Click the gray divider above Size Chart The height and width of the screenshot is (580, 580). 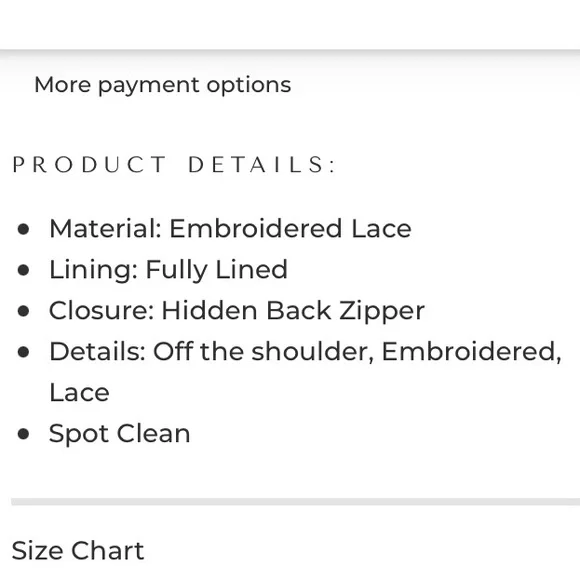pyautogui.click(x=296, y=502)
